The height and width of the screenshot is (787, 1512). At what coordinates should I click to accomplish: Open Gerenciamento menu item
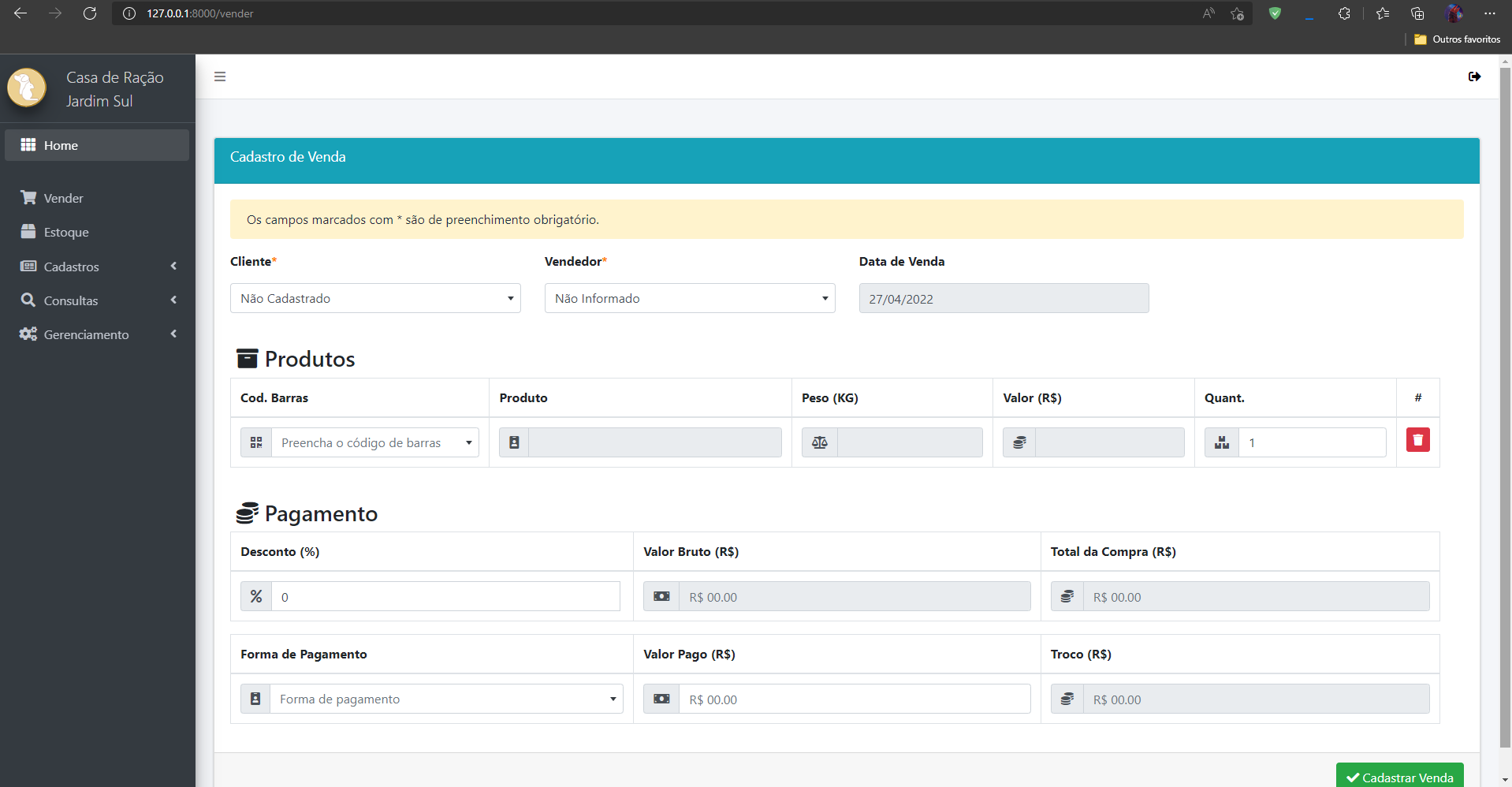coord(97,334)
